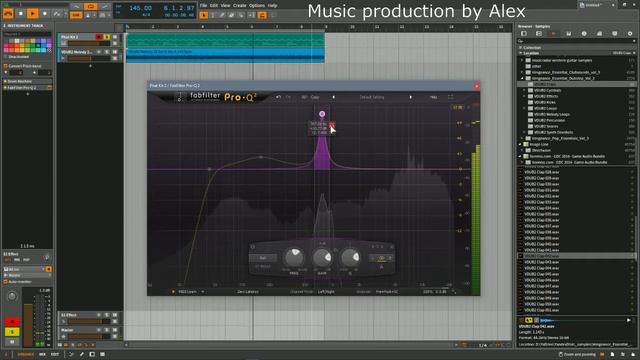This screenshot has width=640, height=360.
Task: Arm record on the Phat Kit 2 track
Action: [x=99, y=37]
